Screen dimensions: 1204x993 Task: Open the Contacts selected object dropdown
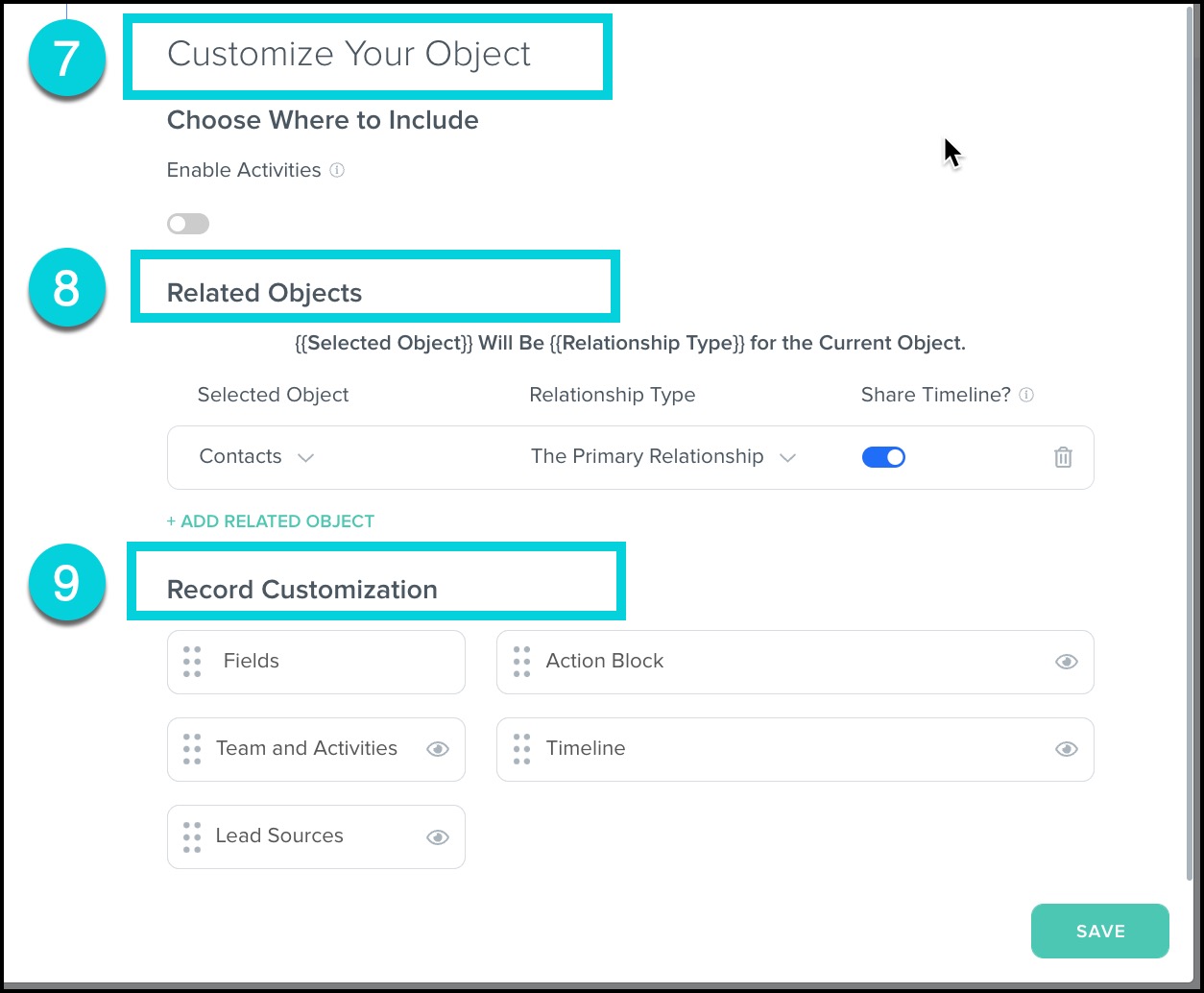click(256, 457)
